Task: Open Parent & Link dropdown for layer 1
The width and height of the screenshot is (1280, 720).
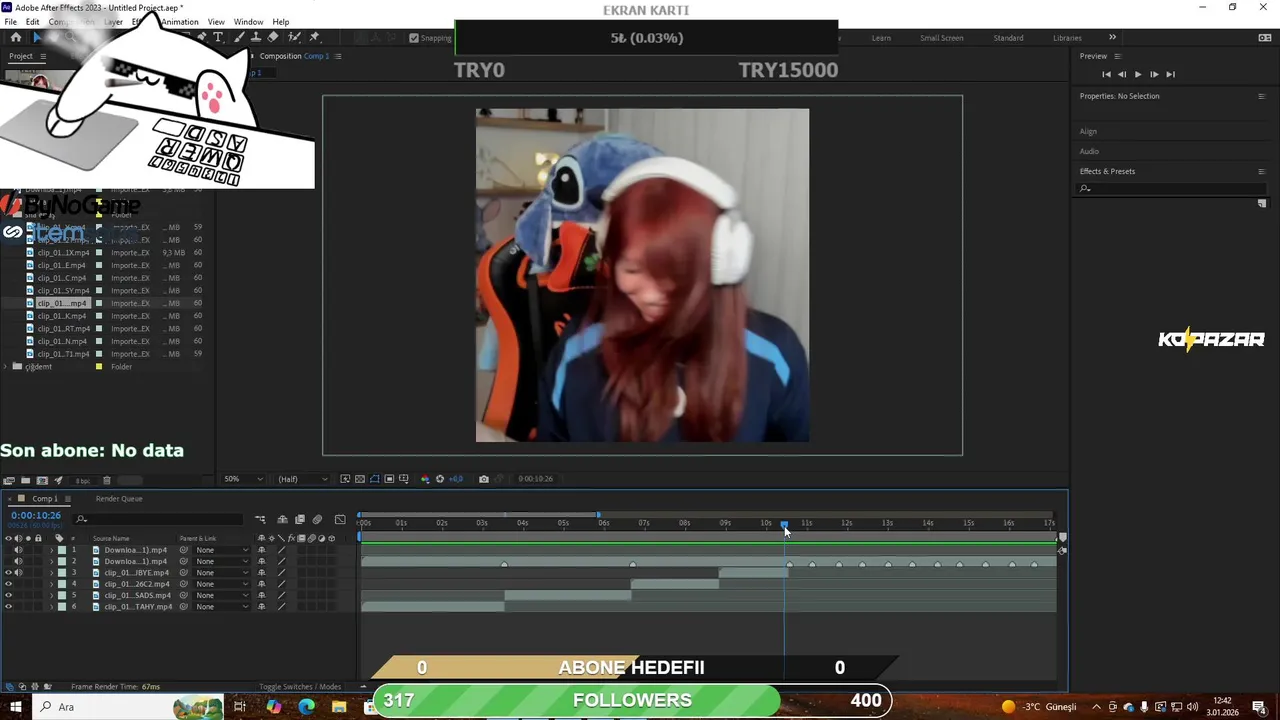Action: 222,550
